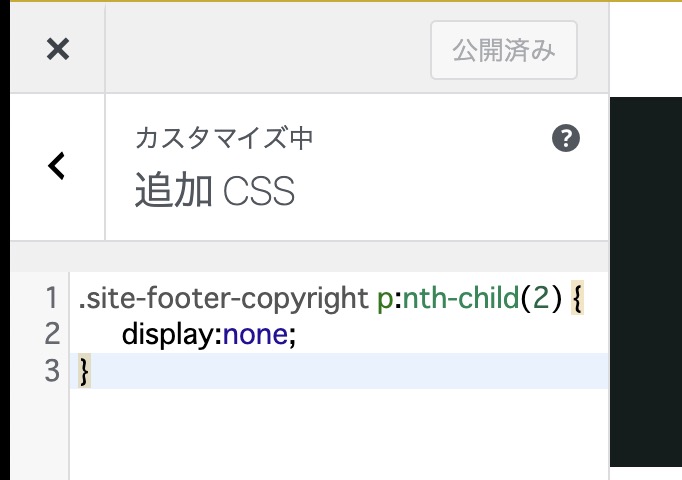Image resolution: width=682 pixels, height=480 pixels.
Task: Click the 追加 CSS section heading
Action: click(215, 190)
